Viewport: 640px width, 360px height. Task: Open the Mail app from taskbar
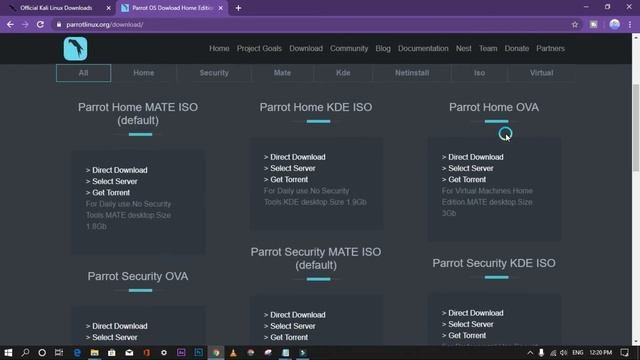(x=129, y=353)
